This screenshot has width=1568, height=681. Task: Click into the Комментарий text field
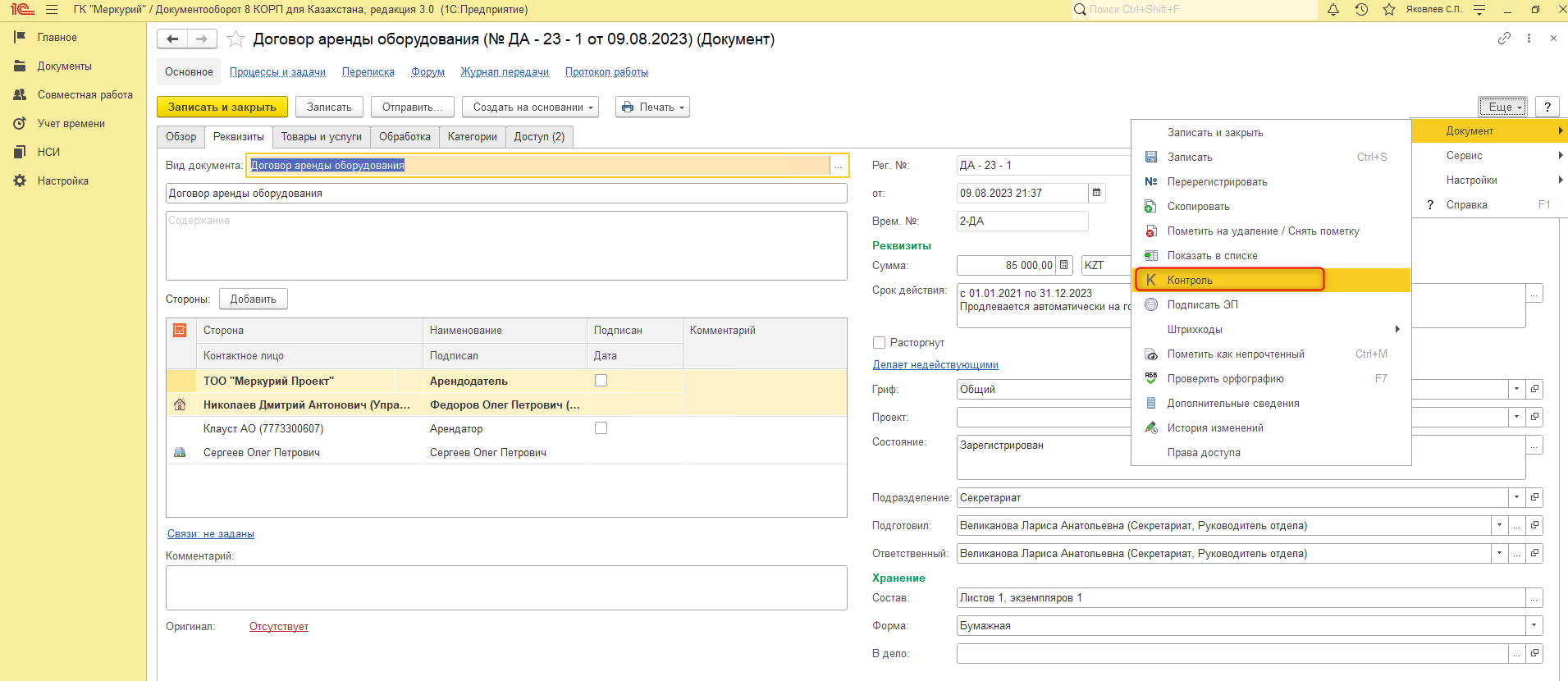tap(505, 587)
